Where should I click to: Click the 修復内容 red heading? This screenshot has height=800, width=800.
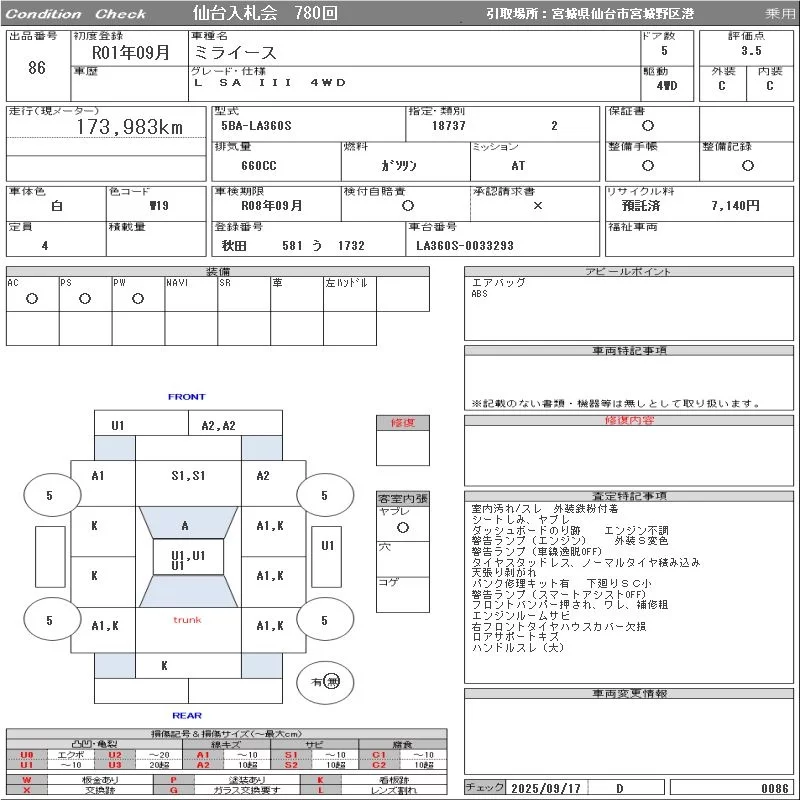[x=628, y=421]
